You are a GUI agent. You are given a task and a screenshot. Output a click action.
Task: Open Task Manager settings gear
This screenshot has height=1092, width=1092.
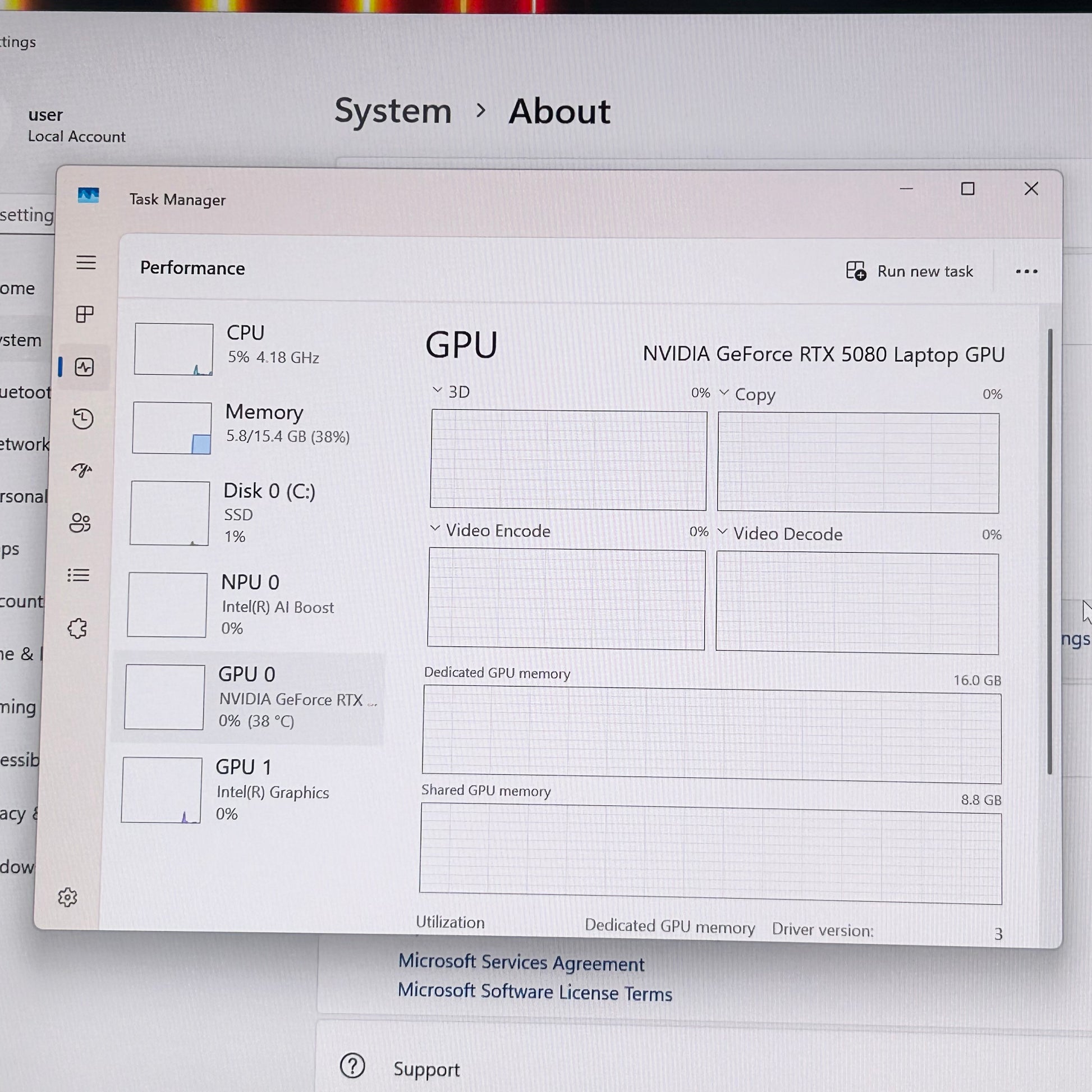coord(68,897)
